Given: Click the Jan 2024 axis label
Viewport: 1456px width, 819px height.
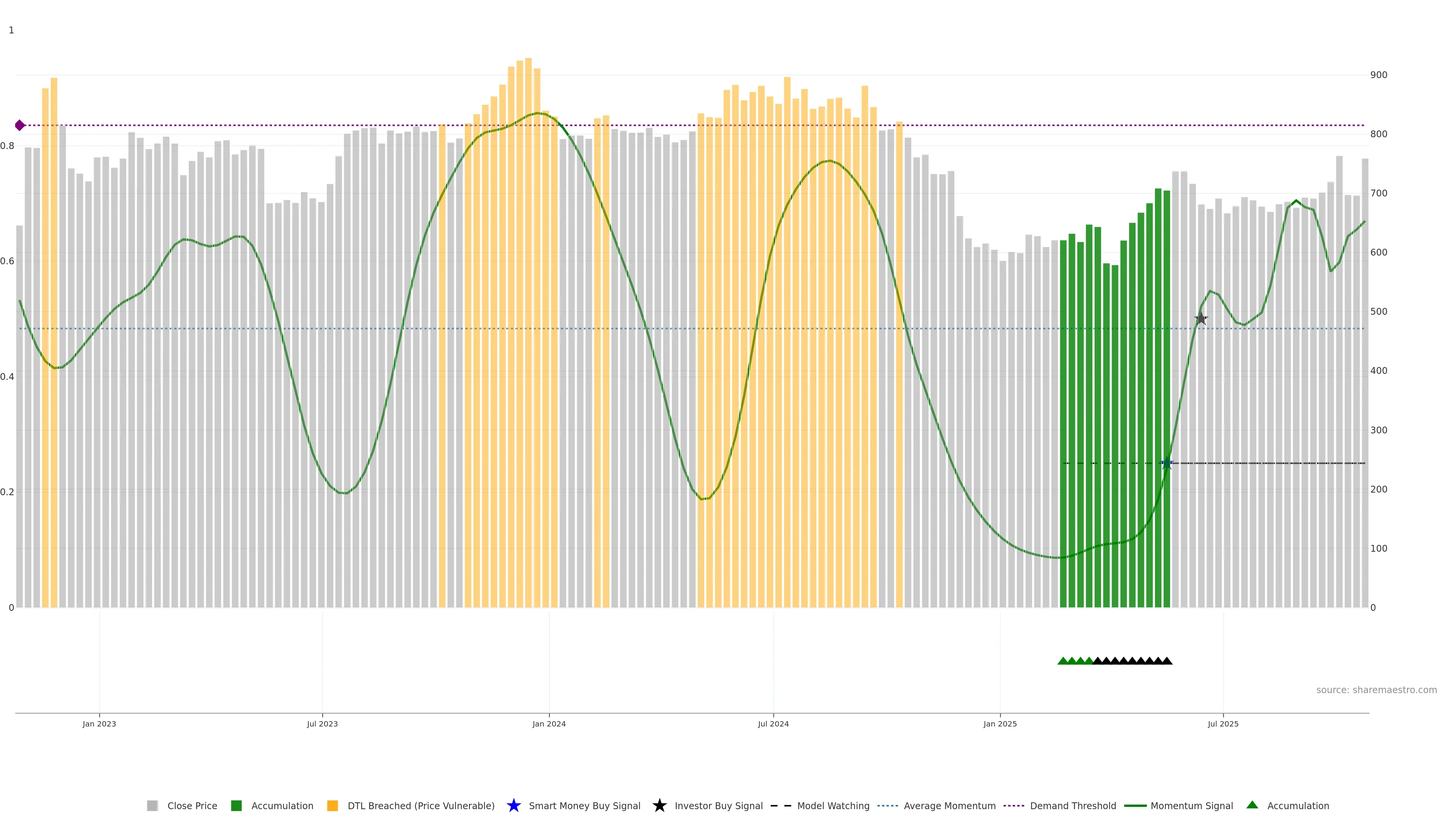Looking at the screenshot, I should tap(549, 723).
